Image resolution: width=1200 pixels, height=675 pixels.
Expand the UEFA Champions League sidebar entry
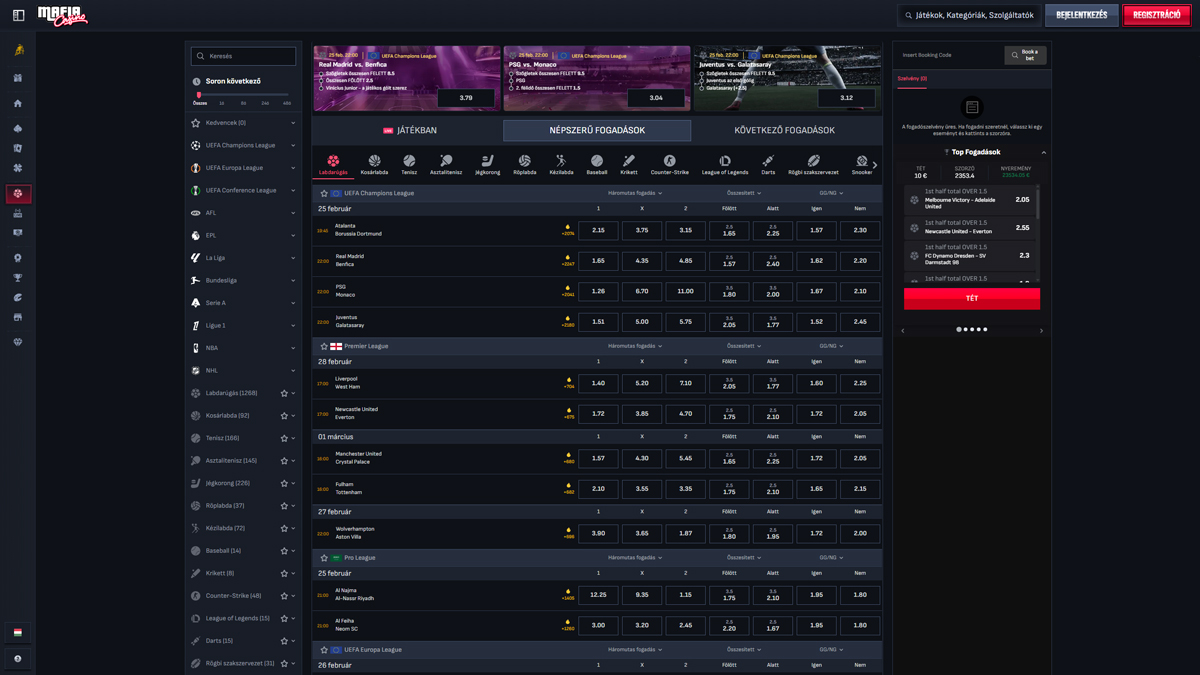[x=293, y=145]
